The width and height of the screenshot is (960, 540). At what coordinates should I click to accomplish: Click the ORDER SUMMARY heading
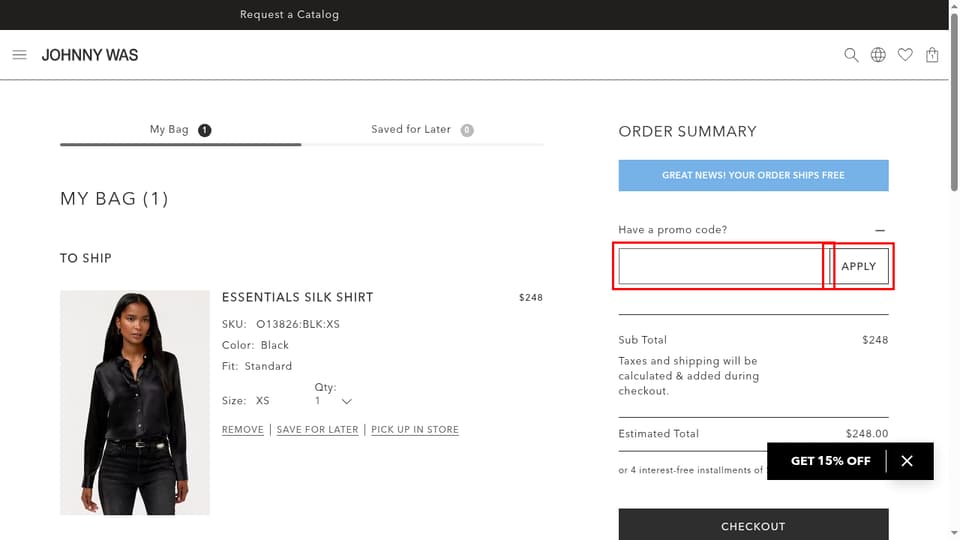click(x=688, y=132)
